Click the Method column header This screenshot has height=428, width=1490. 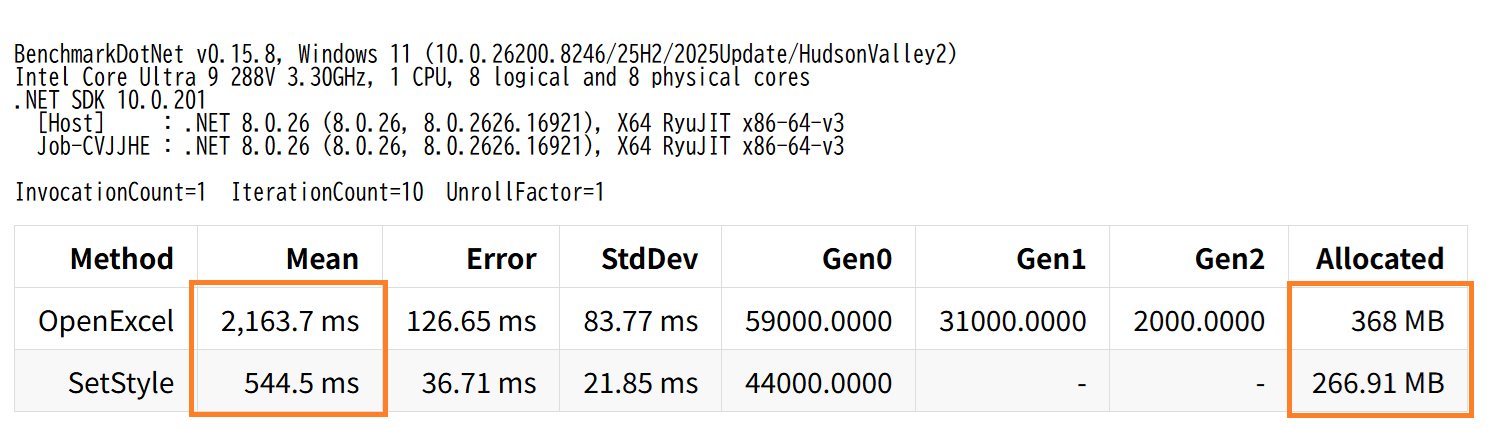click(x=121, y=259)
